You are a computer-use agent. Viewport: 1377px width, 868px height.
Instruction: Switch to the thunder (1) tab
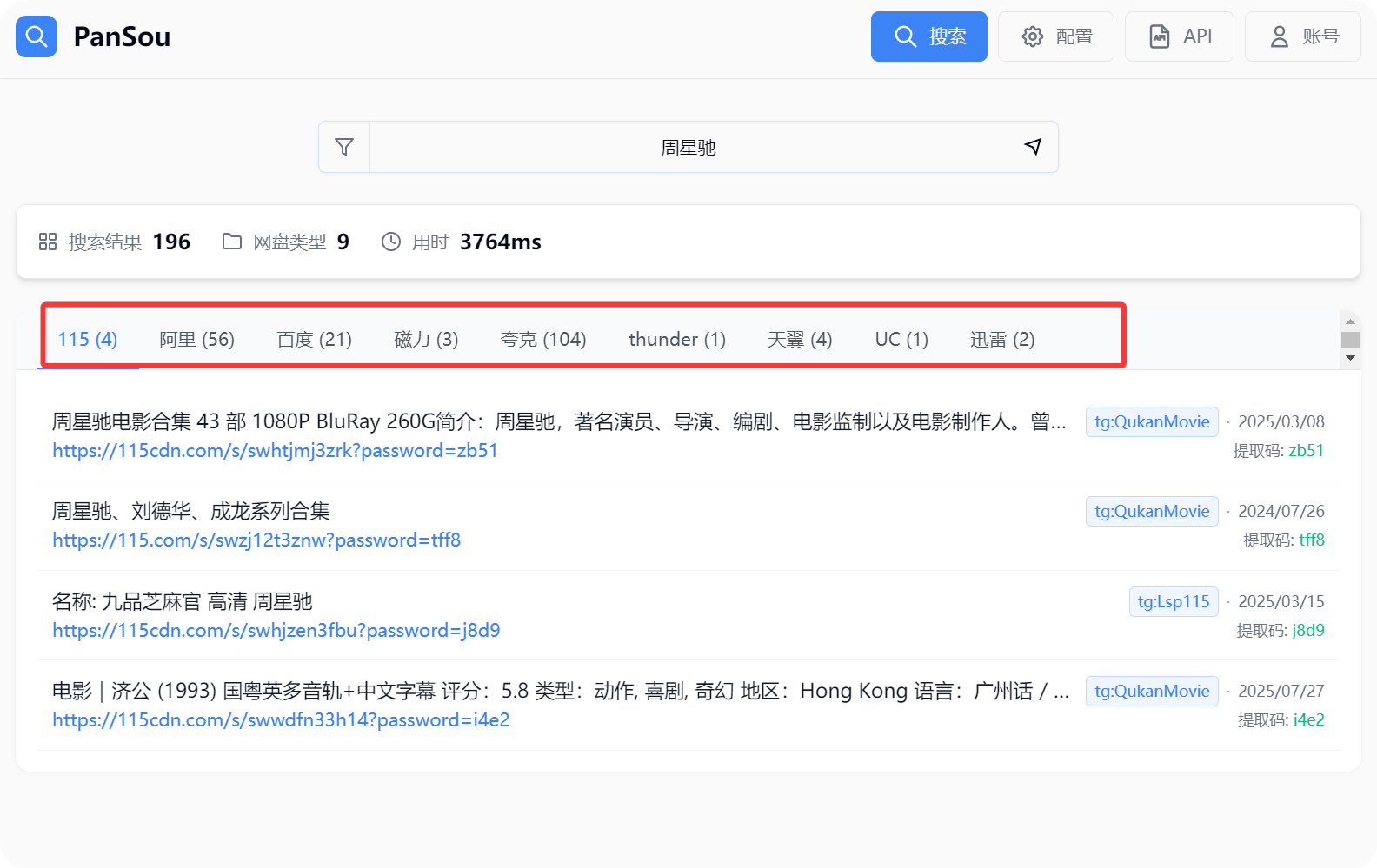(x=677, y=339)
